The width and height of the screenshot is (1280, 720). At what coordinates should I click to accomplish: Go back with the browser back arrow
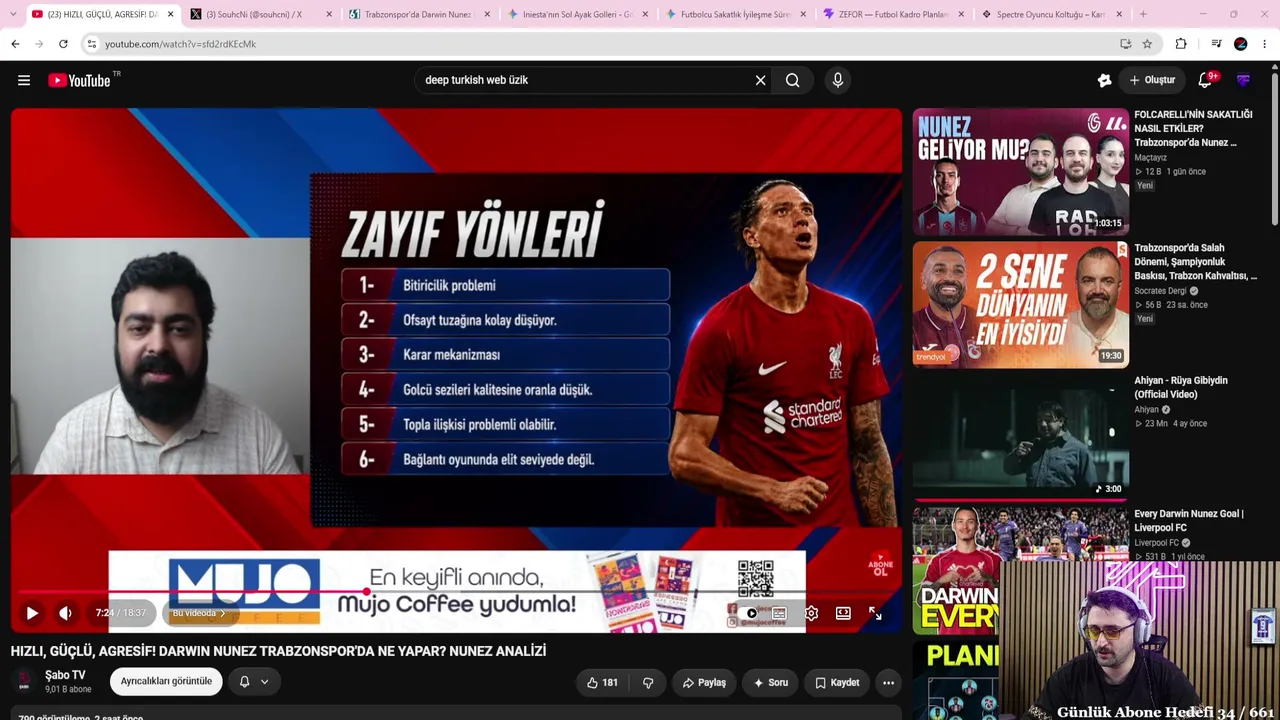15,44
